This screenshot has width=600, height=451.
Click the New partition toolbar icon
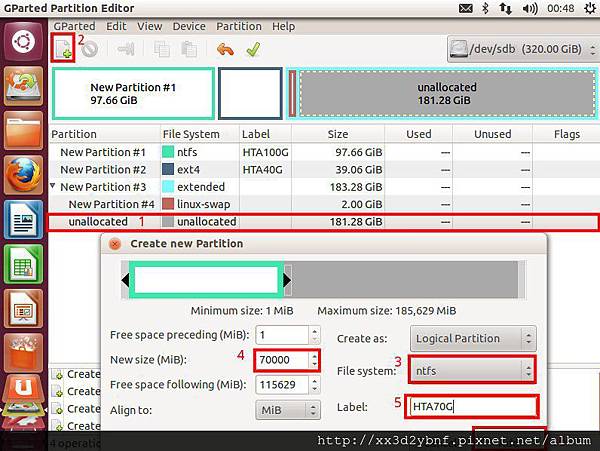click(63, 49)
